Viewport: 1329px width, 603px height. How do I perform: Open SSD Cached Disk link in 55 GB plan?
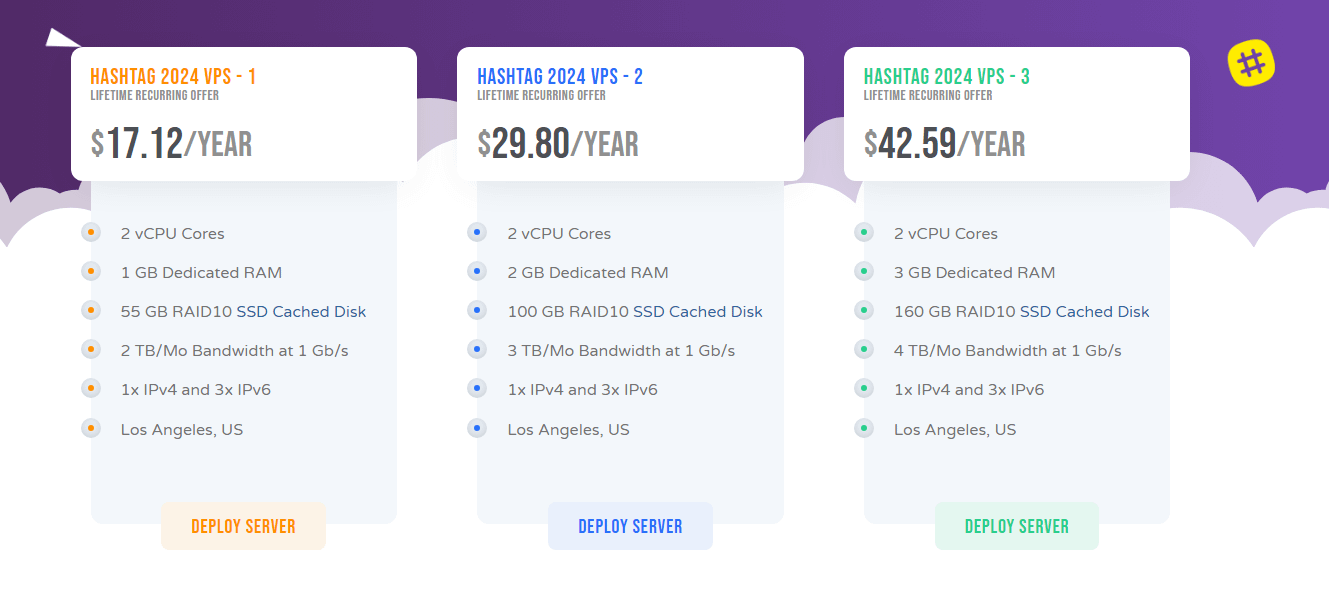301,312
